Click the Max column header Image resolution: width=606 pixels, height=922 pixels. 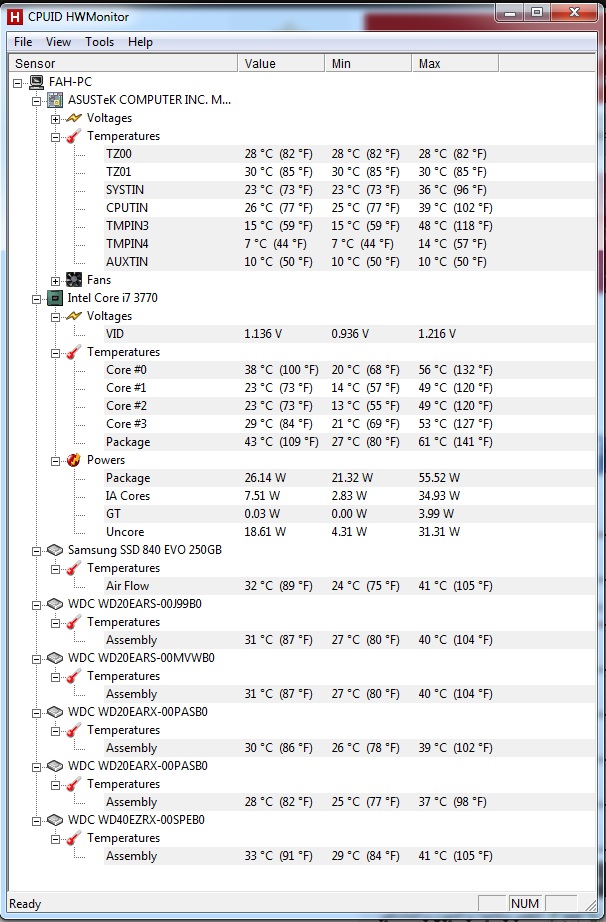point(455,64)
